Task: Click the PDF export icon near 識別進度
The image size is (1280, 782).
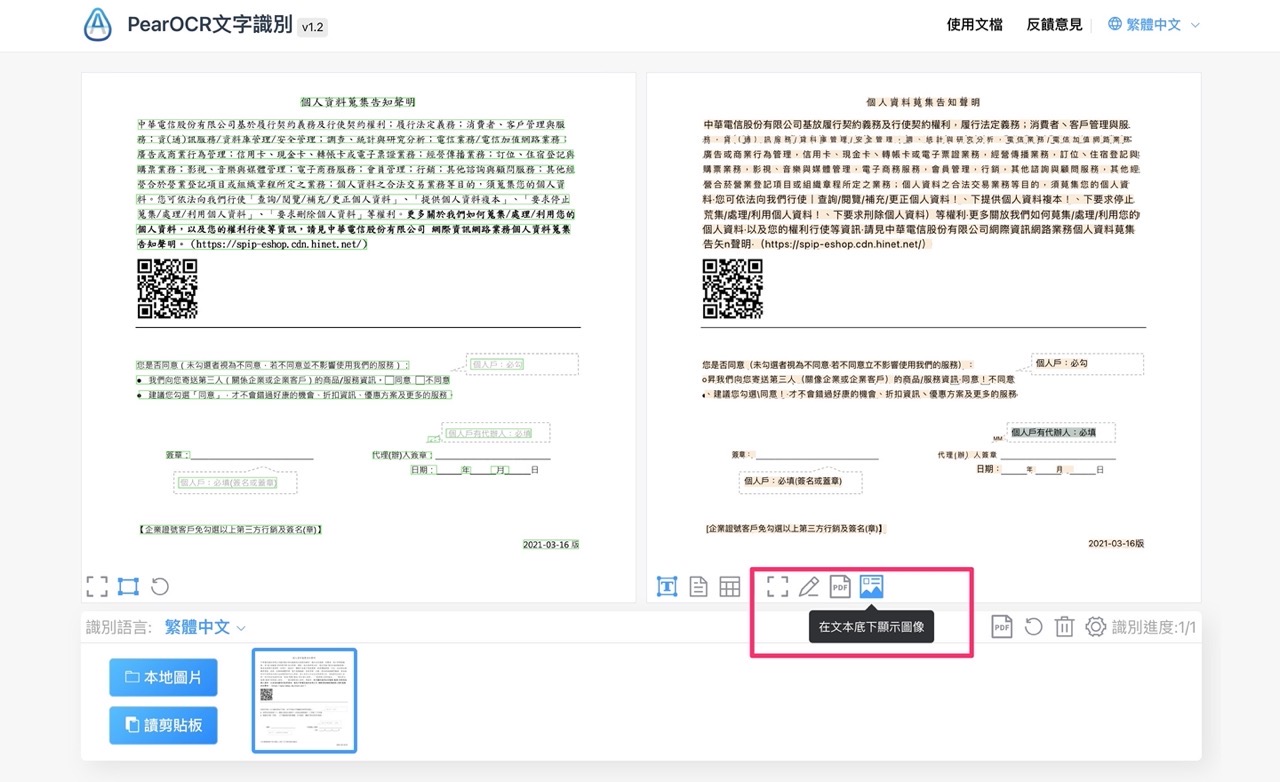Action: [x=1002, y=627]
